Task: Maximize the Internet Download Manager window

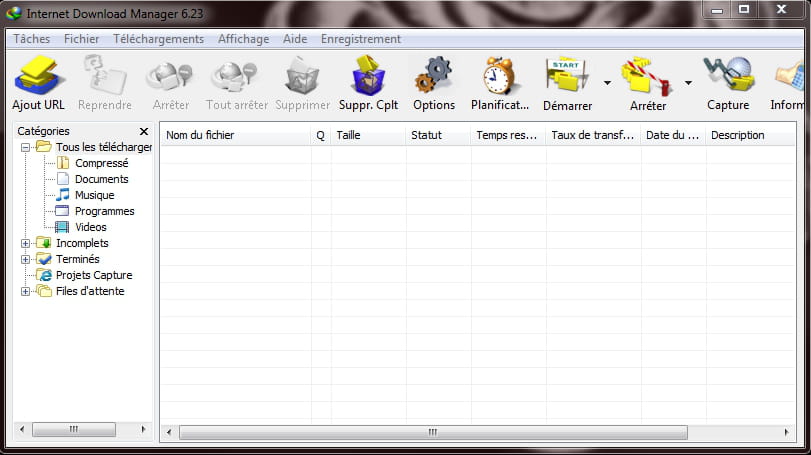Action: [x=744, y=9]
